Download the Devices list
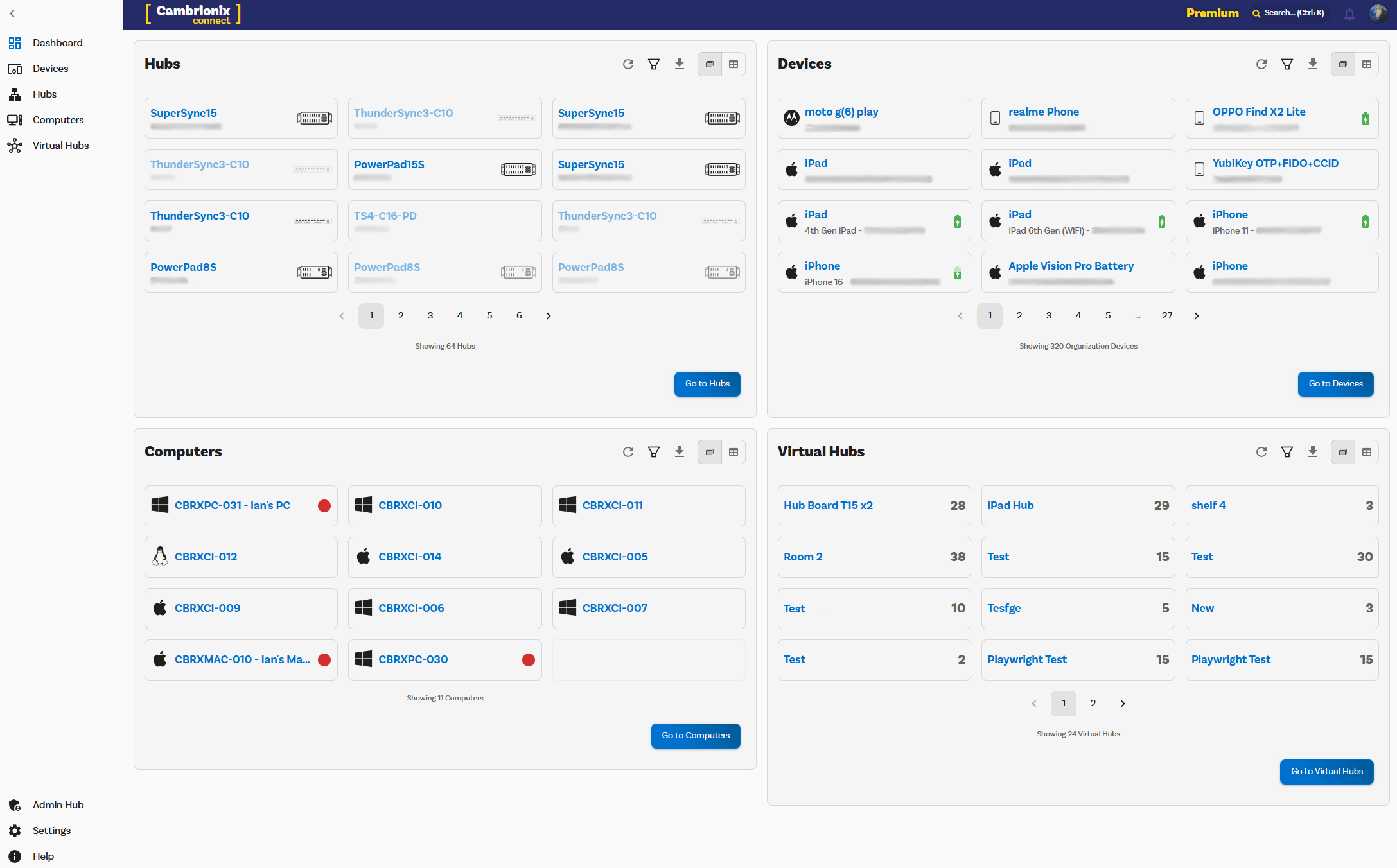Screen dimensions: 1397x868 tap(1312, 64)
